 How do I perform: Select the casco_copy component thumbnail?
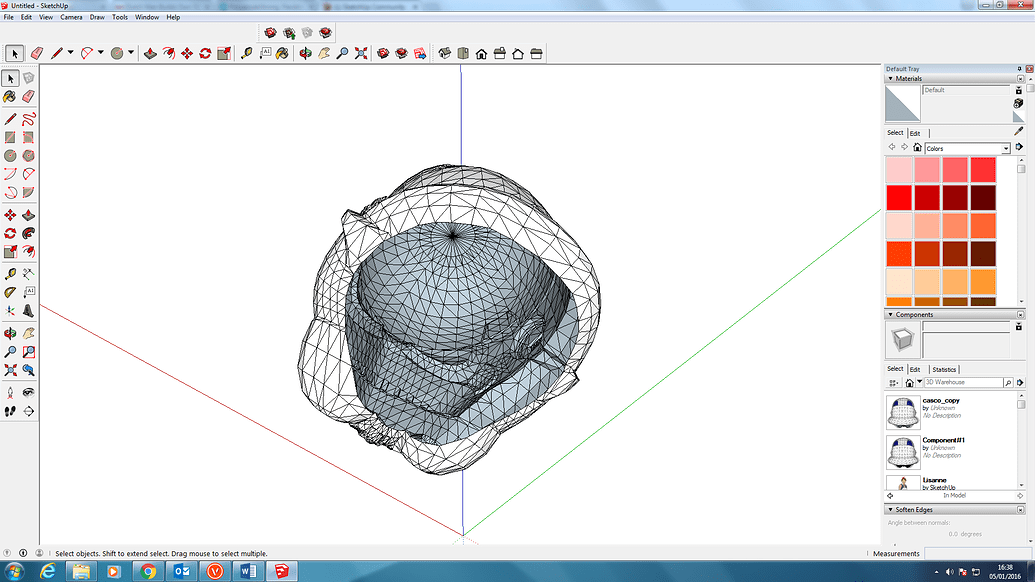click(903, 411)
